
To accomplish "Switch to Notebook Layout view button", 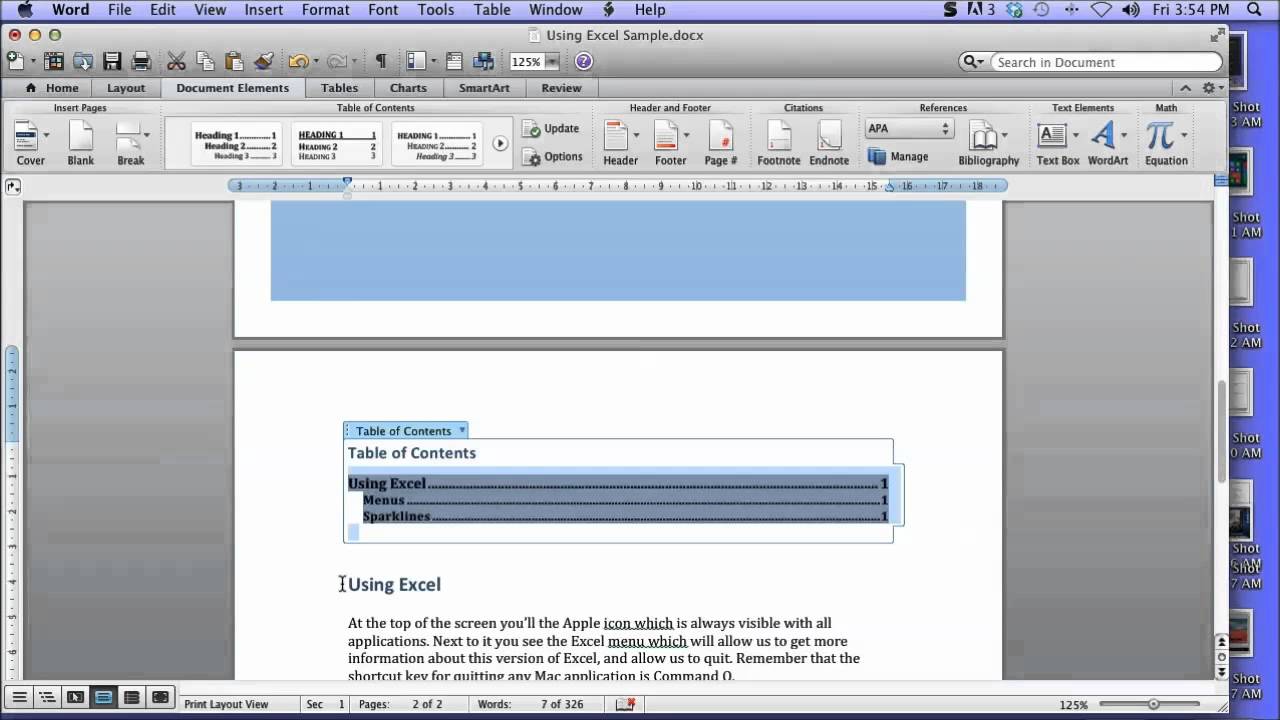I will click(131, 697).
